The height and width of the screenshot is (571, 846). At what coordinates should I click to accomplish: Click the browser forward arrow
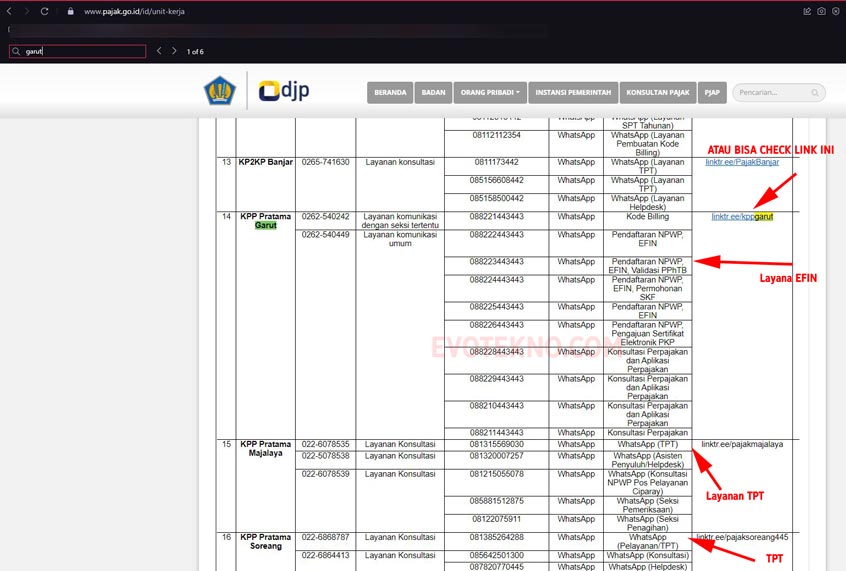click(27, 11)
